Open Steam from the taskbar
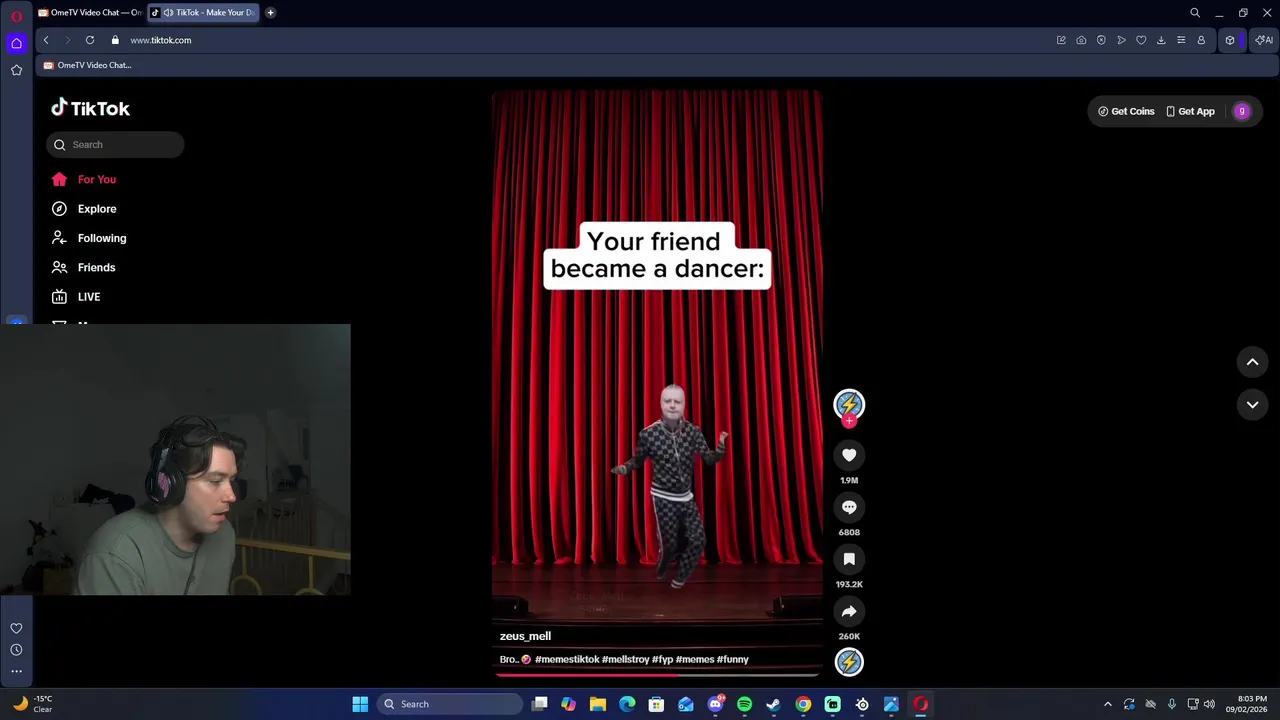 pos(773,704)
